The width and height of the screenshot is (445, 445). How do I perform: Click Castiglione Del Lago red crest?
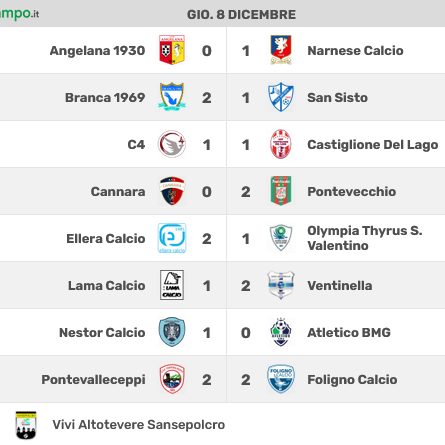tap(281, 144)
